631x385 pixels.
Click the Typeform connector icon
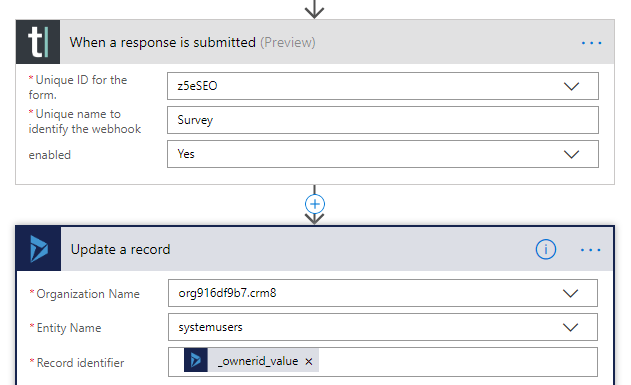(x=38, y=42)
